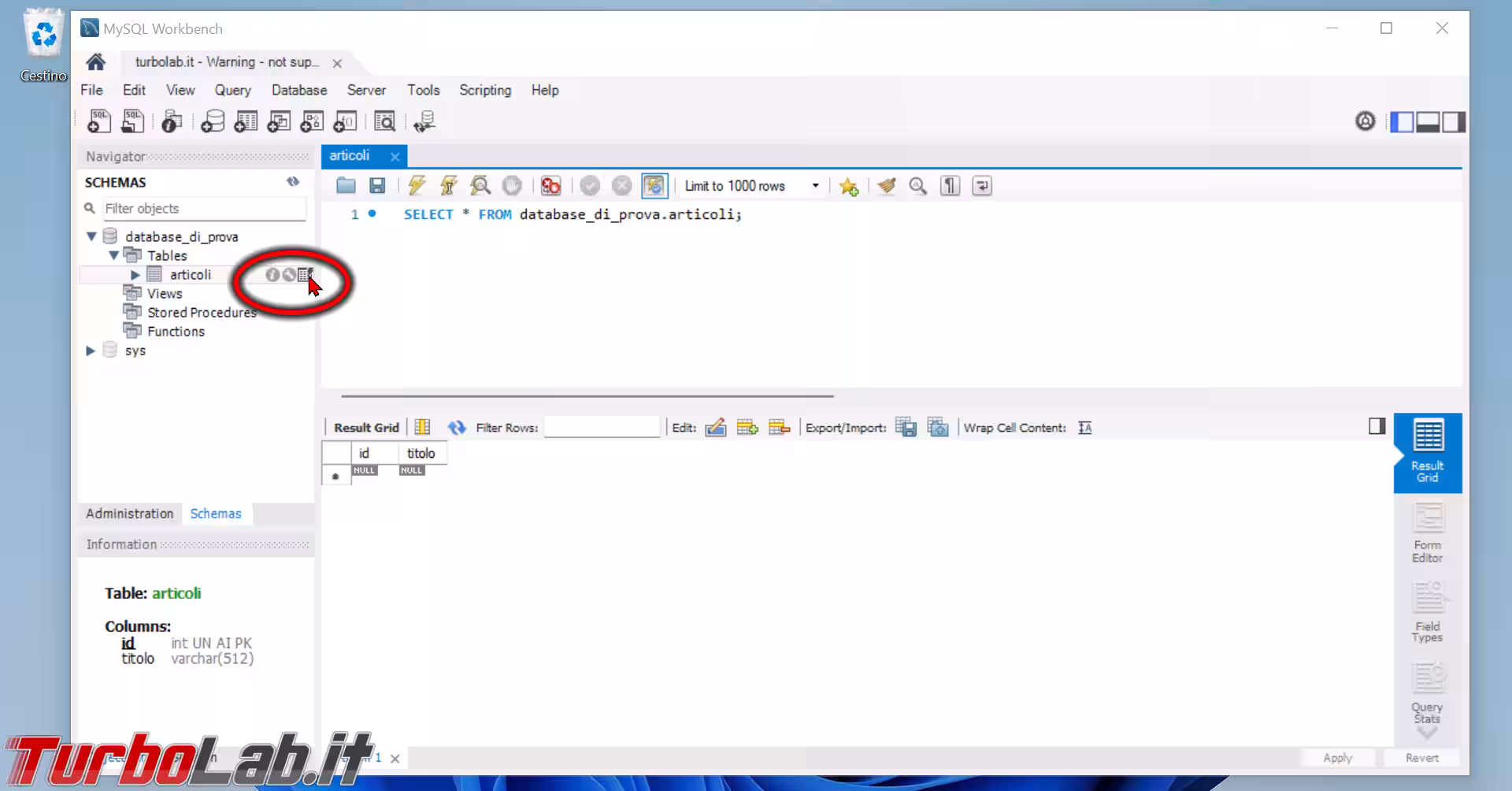
Task: Open Field Types result view
Action: (1427, 612)
